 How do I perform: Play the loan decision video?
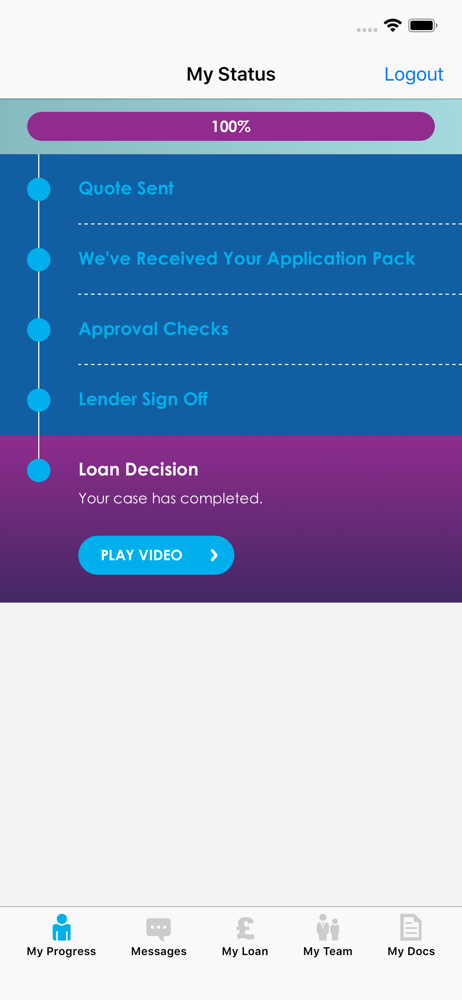tap(156, 555)
